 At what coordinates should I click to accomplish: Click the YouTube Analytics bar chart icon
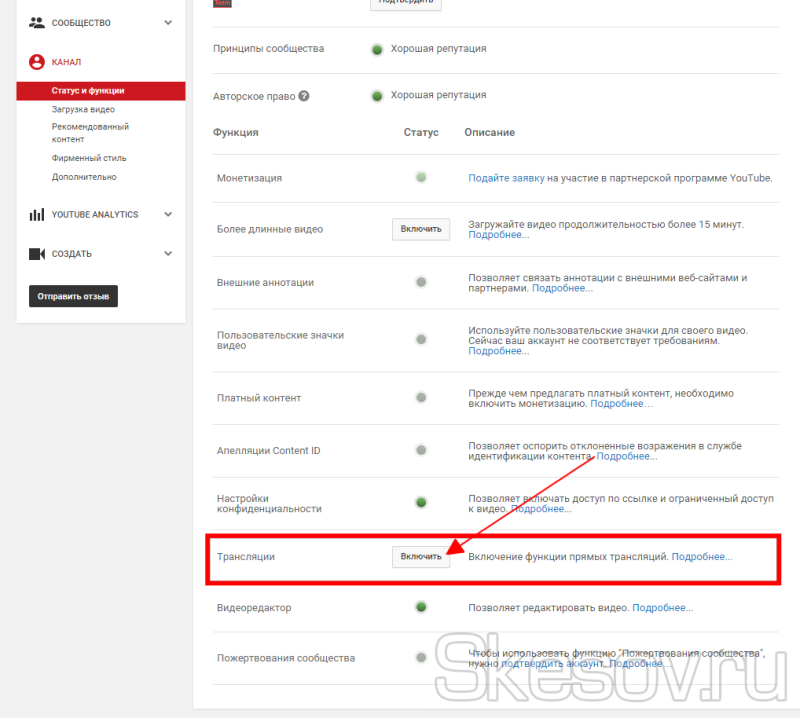pos(37,214)
